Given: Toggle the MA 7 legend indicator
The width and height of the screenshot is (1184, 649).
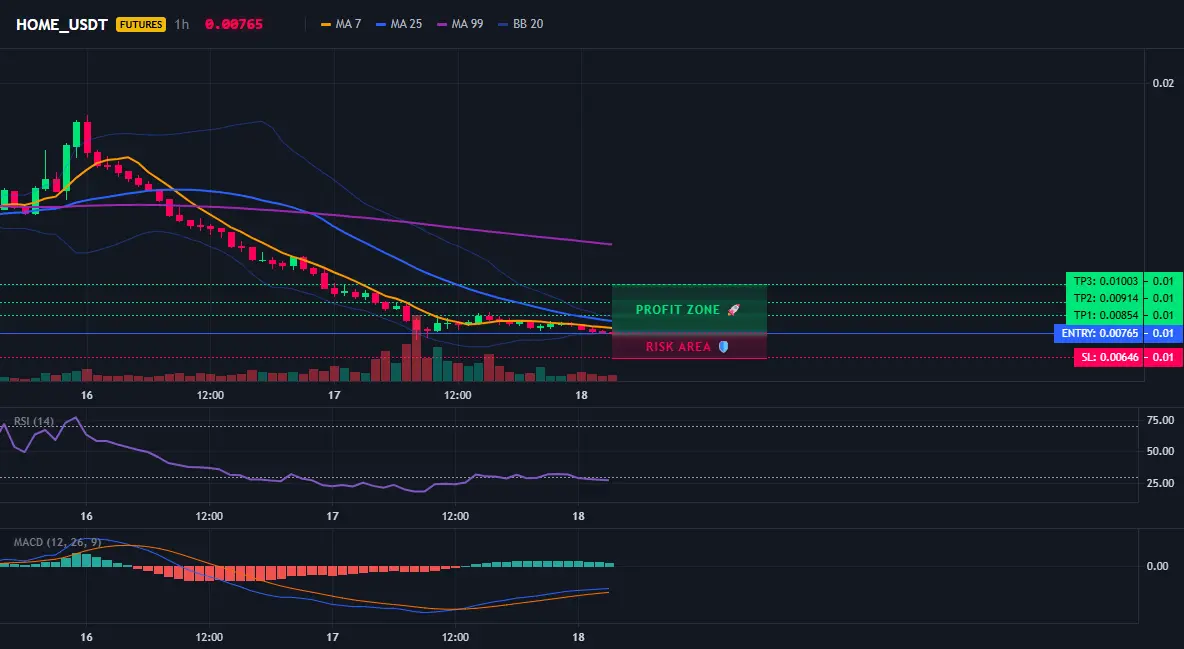Looking at the screenshot, I should tap(341, 24).
